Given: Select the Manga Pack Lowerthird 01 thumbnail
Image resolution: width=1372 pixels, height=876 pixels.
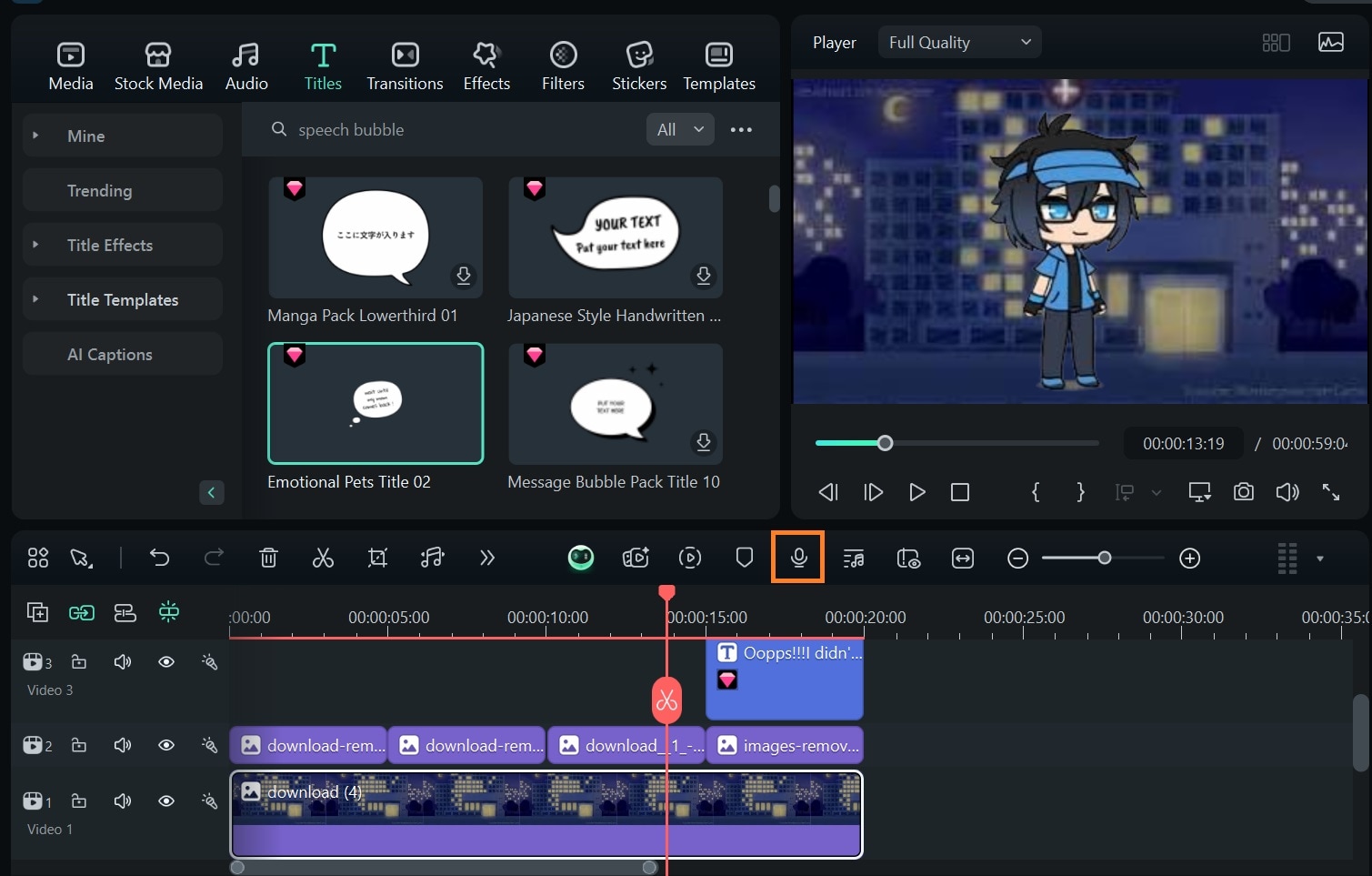Looking at the screenshot, I should pos(376,237).
